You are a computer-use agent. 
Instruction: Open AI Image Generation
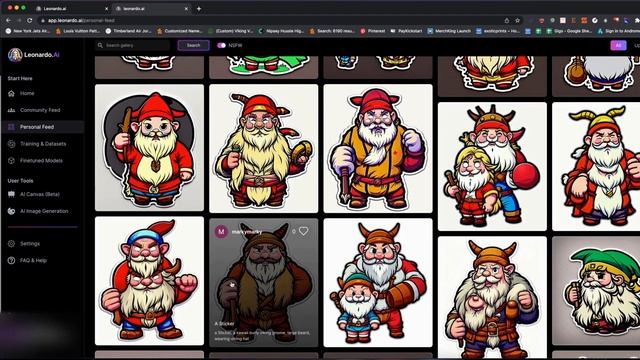coord(44,211)
